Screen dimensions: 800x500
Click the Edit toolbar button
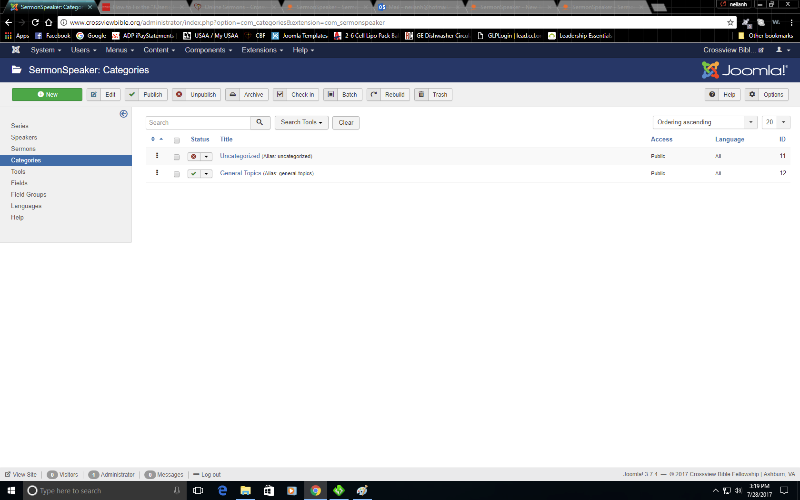tap(104, 94)
